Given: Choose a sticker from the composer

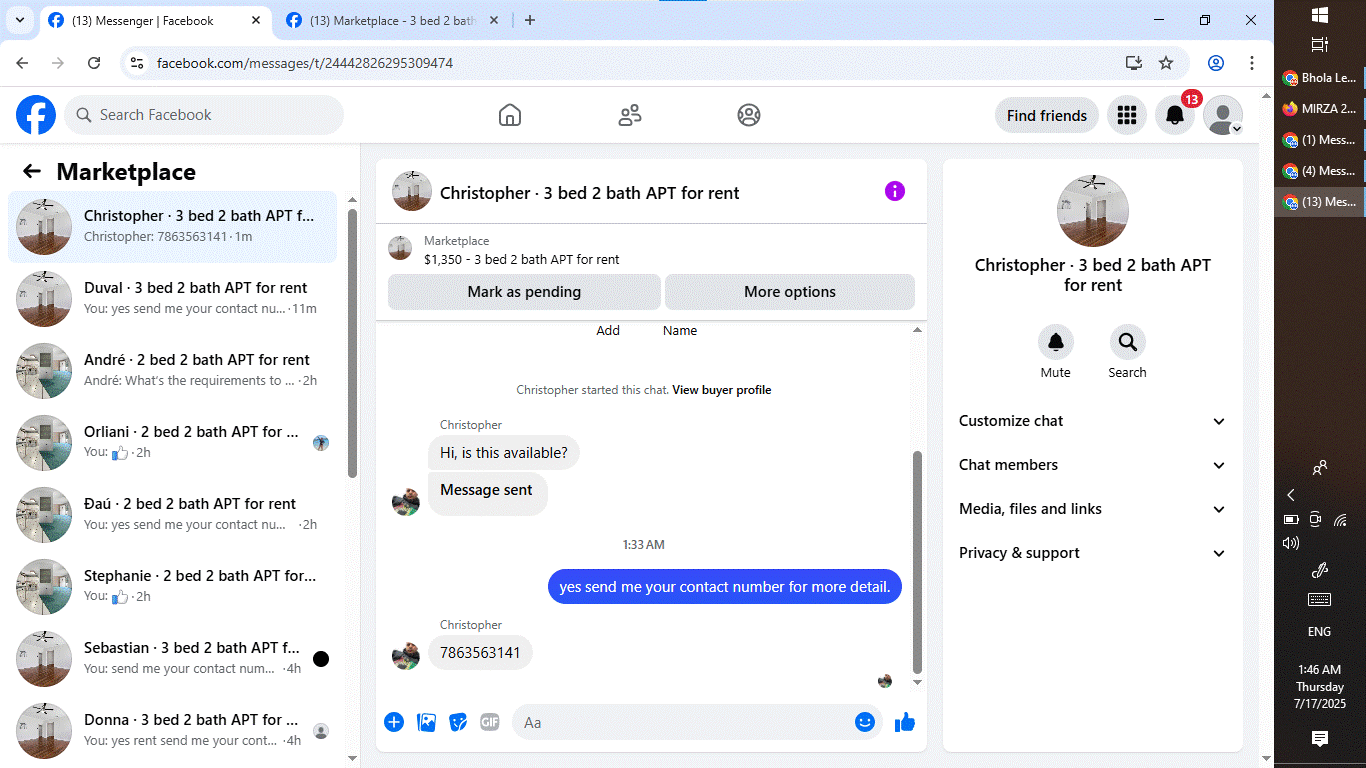Looking at the screenshot, I should 458,722.
